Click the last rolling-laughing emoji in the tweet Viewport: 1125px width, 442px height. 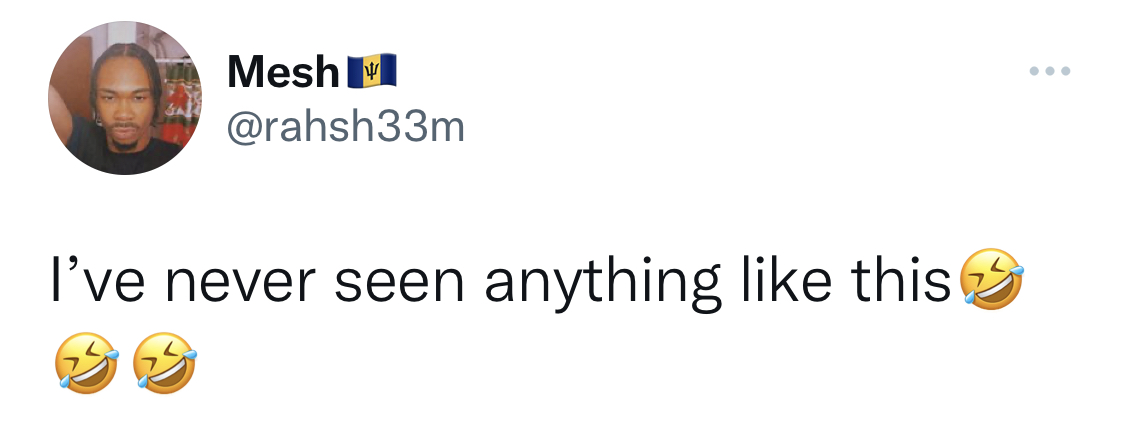(x=166, y=362)
